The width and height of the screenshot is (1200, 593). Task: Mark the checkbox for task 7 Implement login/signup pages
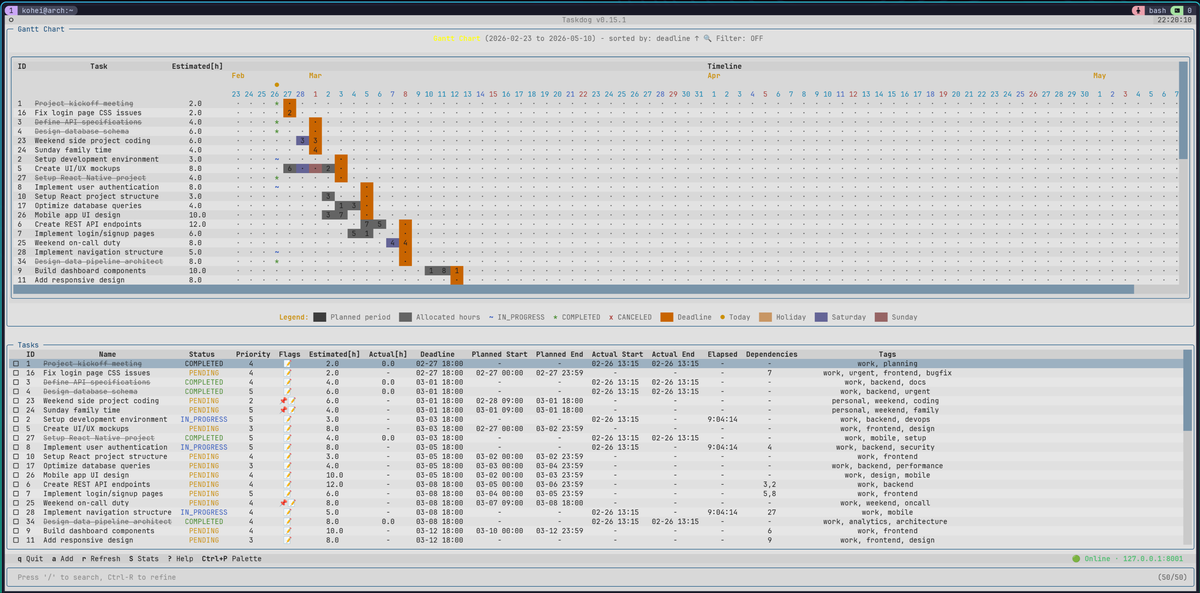click(x=16, y=494)
